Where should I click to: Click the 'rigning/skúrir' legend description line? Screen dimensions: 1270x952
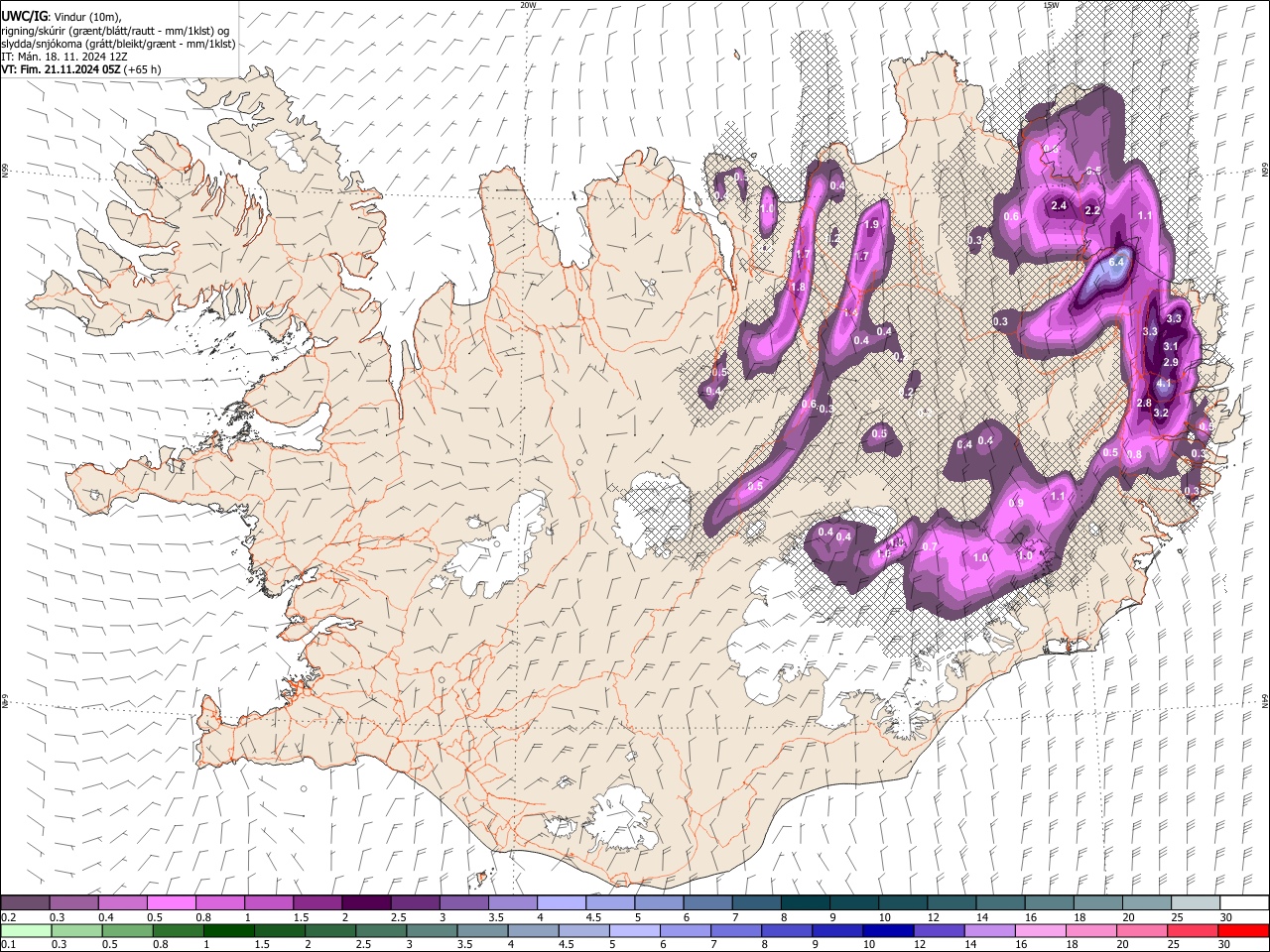point(115,30)
